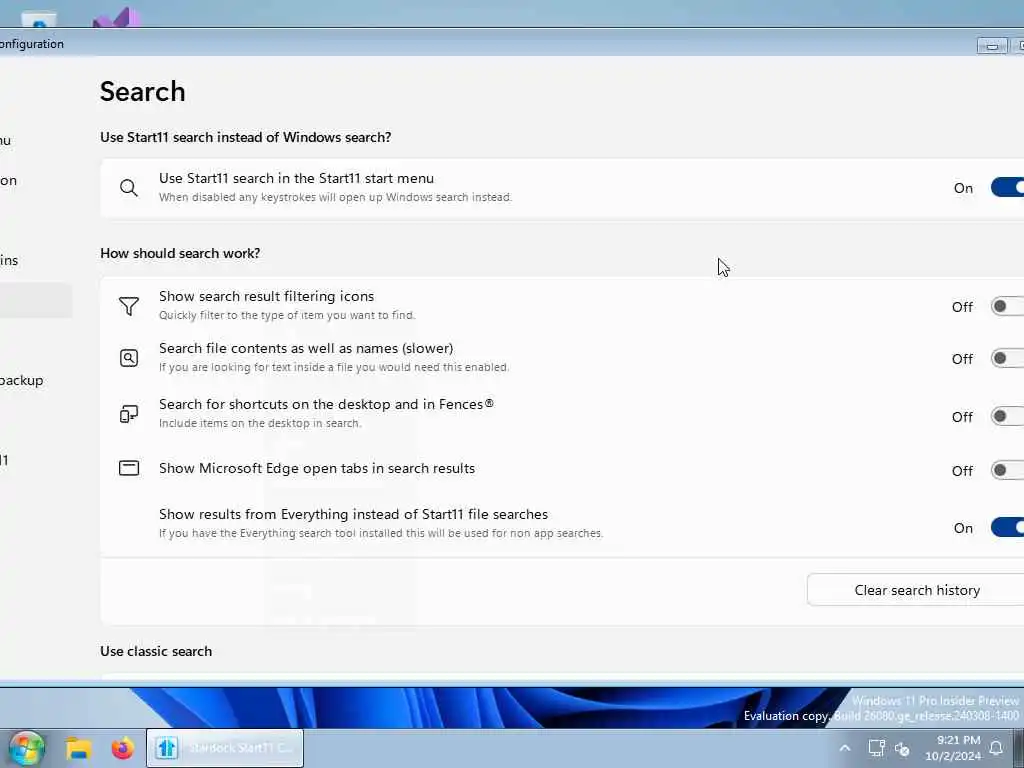Select the sidebar item ending in 'ins'
The height and width of the screenshot is (768, 1024).
tap(9, 260)
